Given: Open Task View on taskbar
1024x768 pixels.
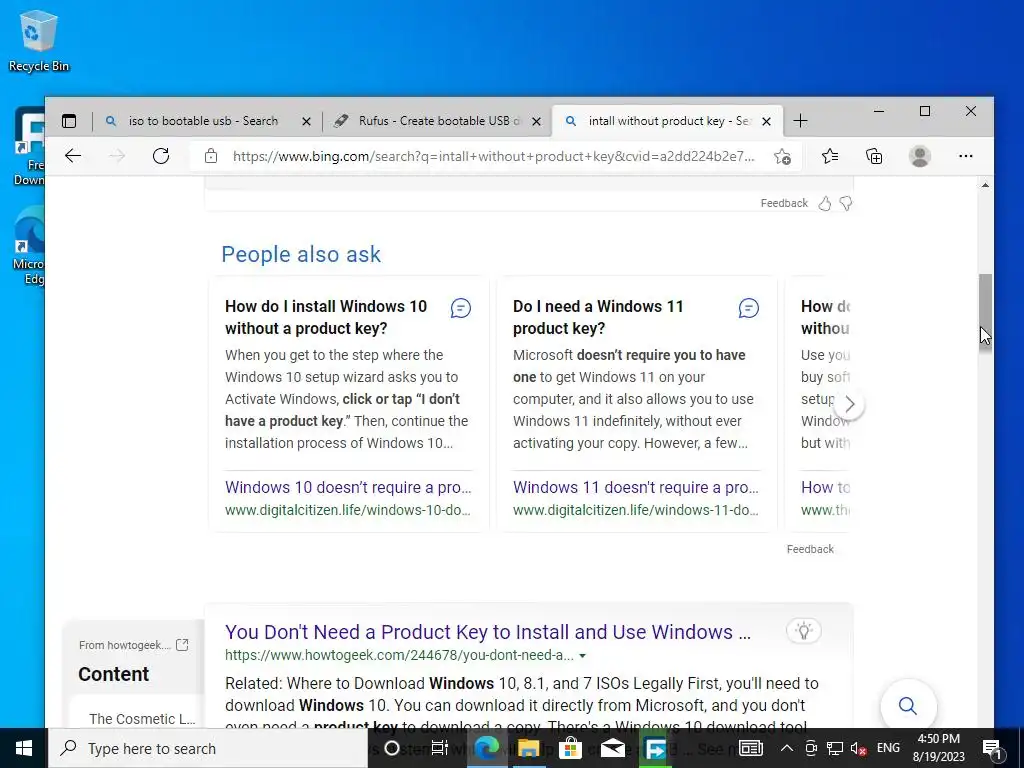Looking at the screenshot, I should [440, 748].
